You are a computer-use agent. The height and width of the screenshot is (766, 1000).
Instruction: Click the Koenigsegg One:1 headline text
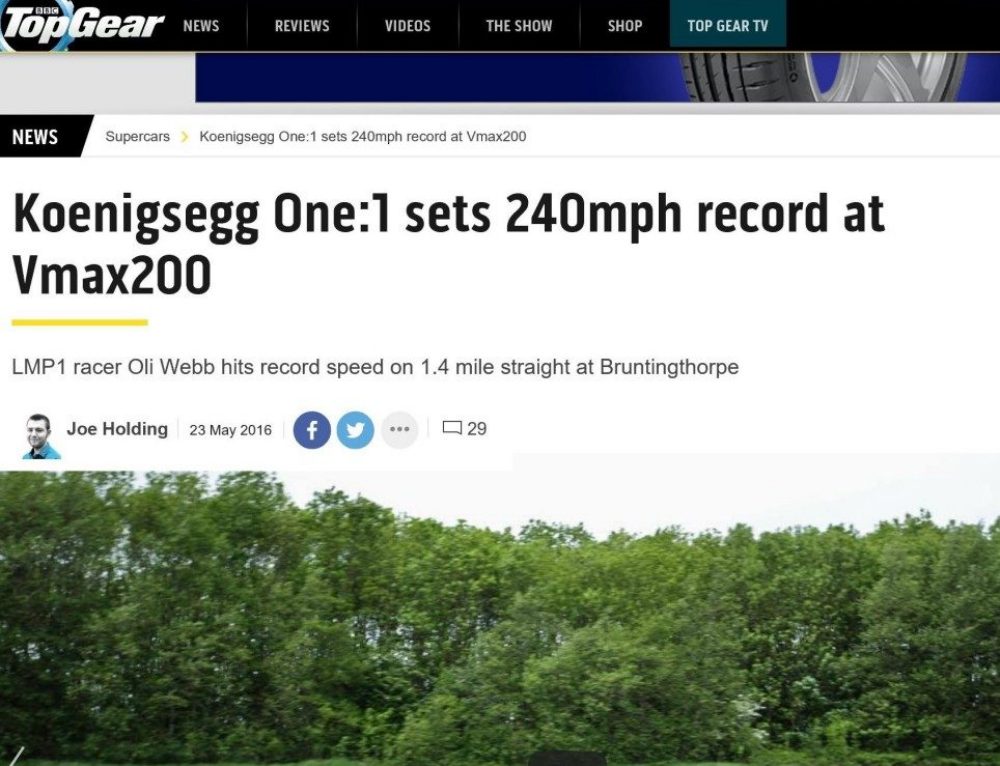[448, 245]
